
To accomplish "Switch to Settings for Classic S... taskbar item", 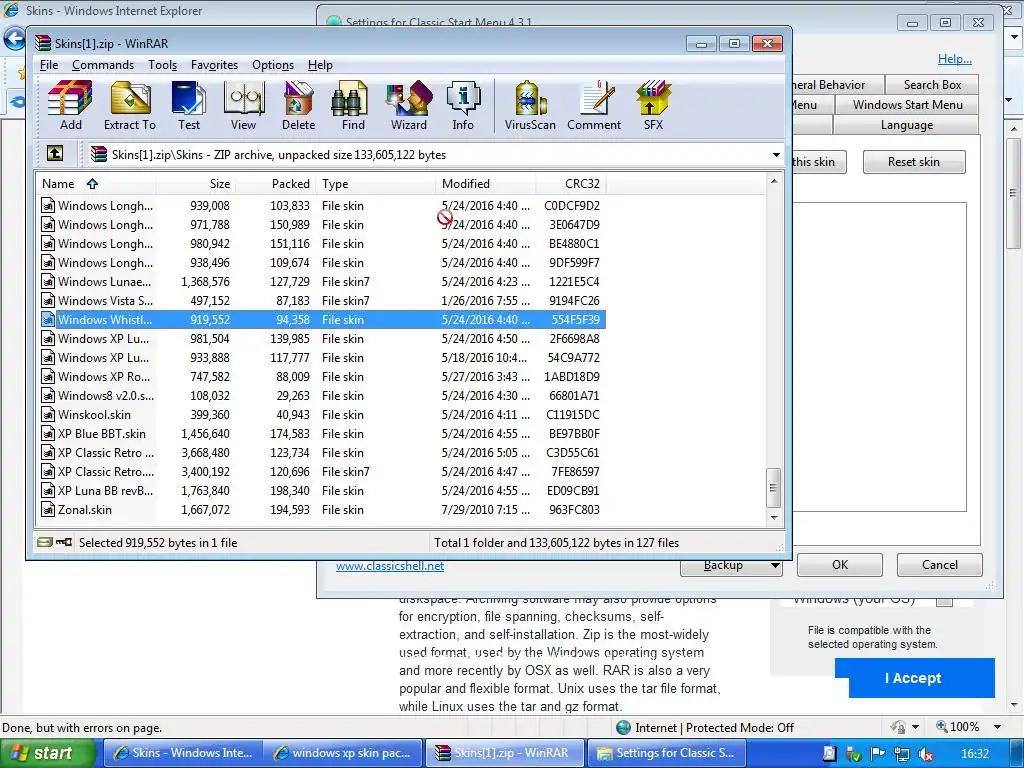I will tap(666, 753).
